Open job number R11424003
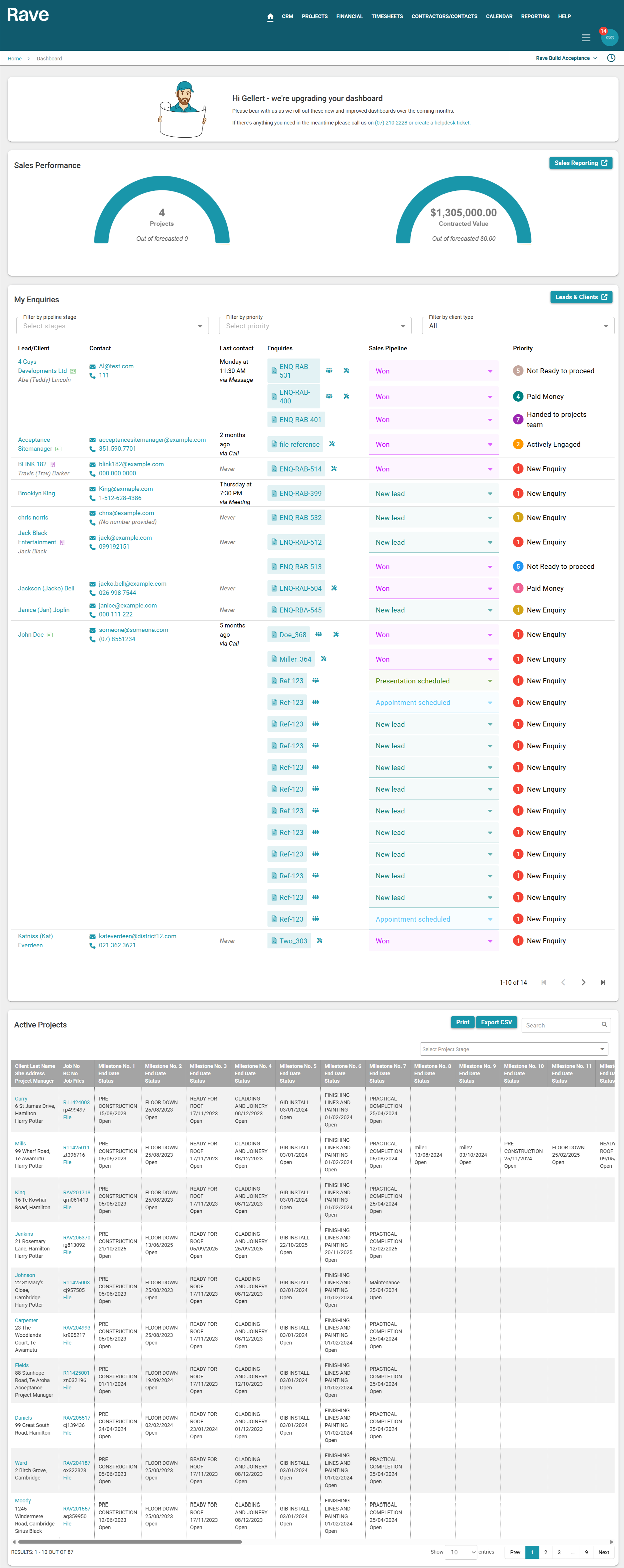 click(x=76, y=1102)
